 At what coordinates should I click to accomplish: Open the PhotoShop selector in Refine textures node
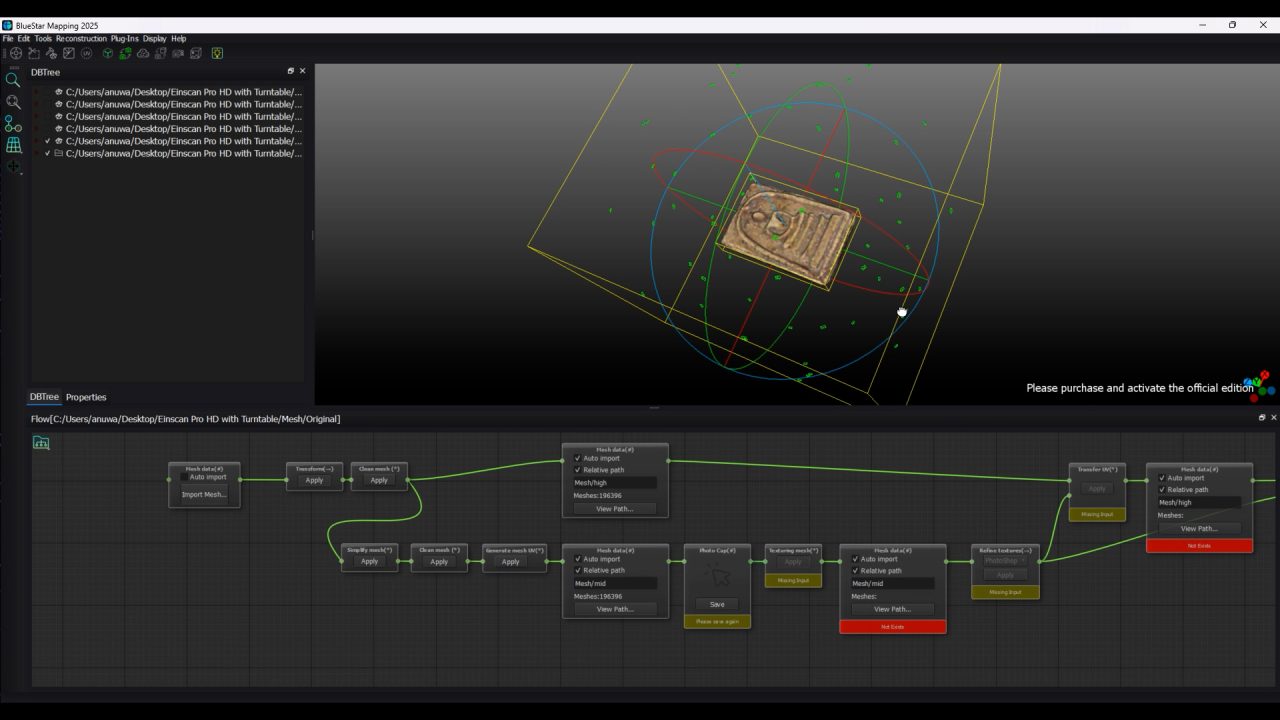coord(1005,561)
